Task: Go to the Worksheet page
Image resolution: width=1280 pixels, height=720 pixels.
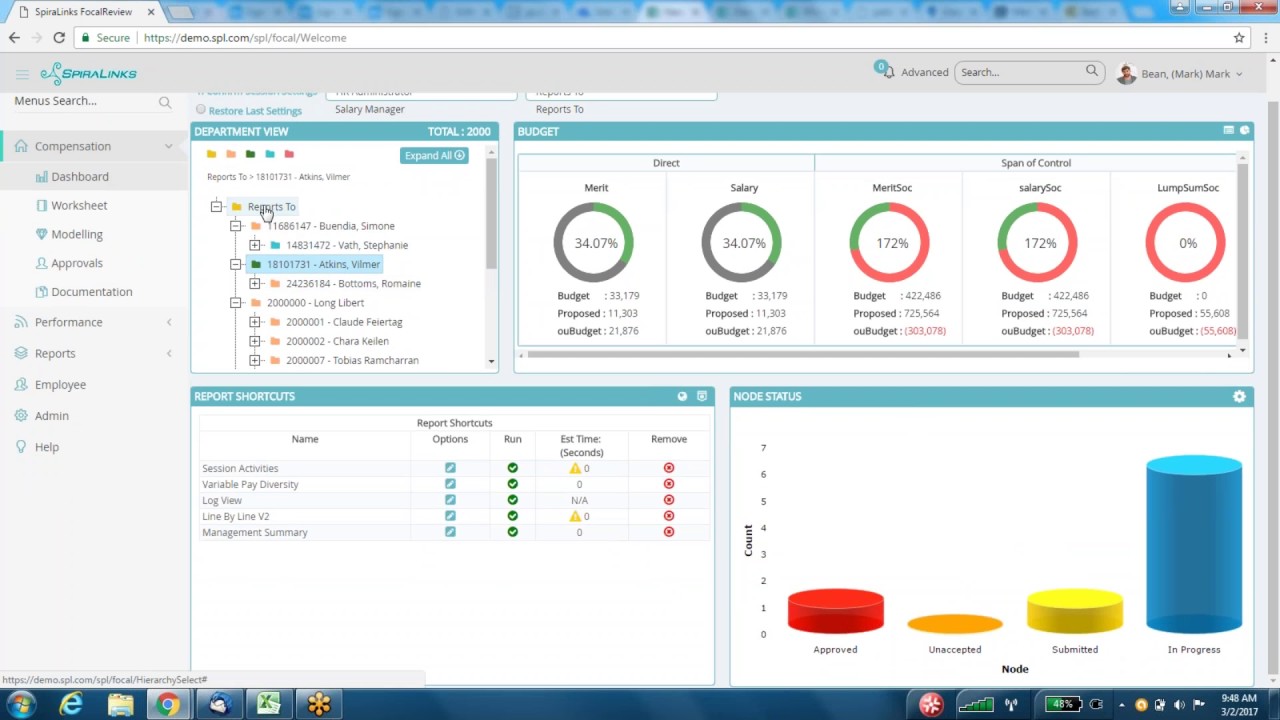Action: click(x=79, y=206)
